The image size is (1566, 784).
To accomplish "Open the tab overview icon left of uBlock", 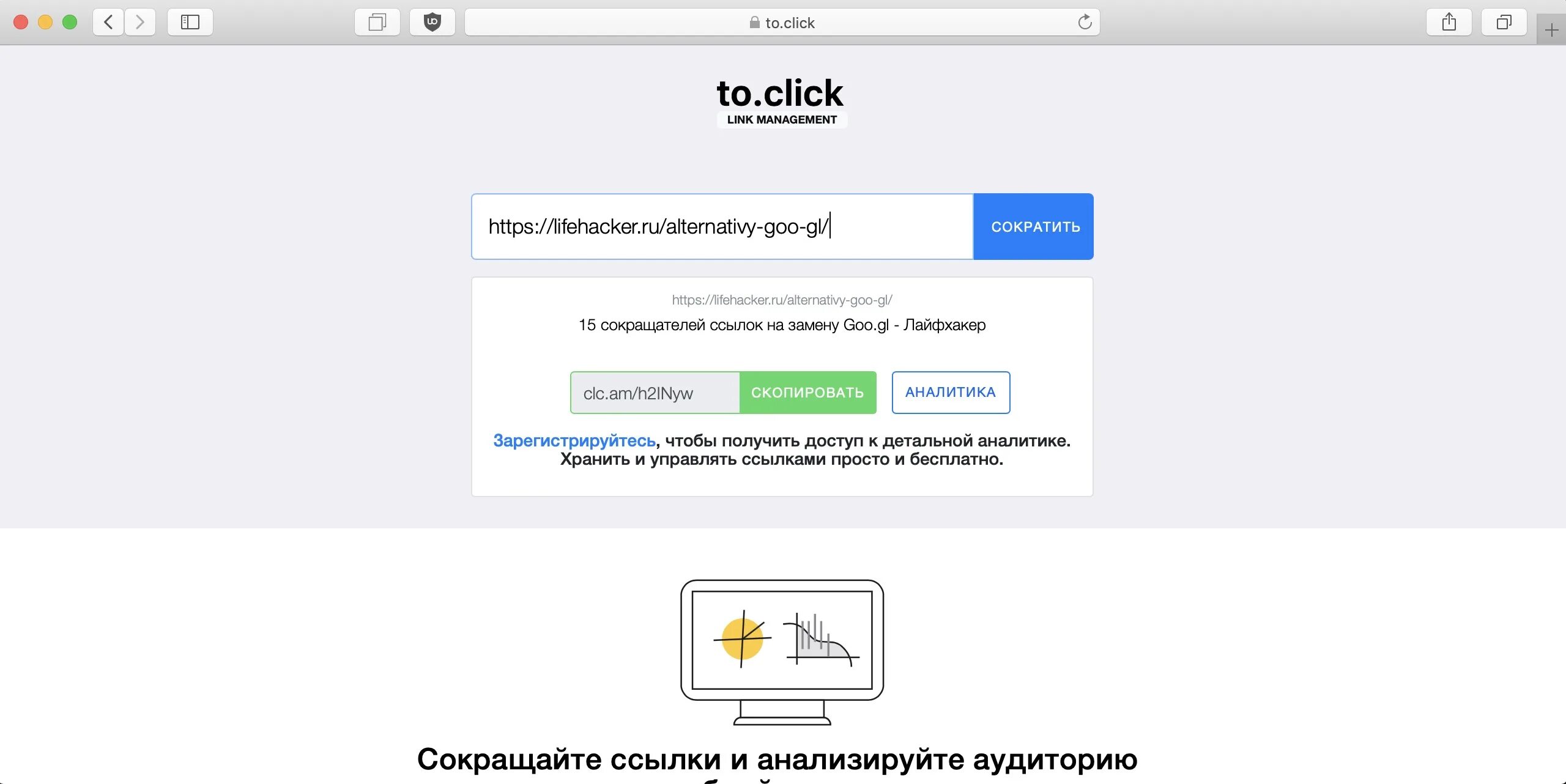I will [377, 23].
